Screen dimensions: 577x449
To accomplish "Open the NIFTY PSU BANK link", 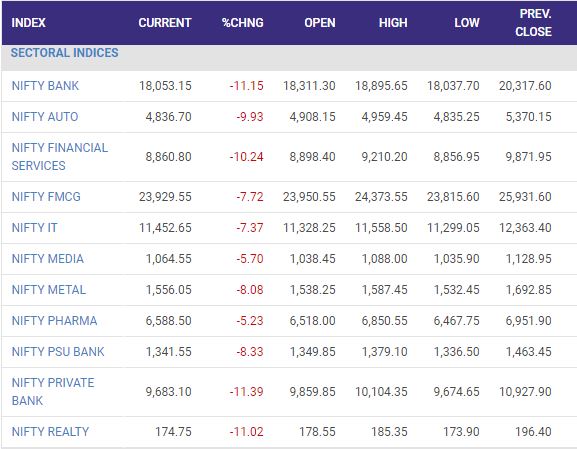I will click(58, 352).
